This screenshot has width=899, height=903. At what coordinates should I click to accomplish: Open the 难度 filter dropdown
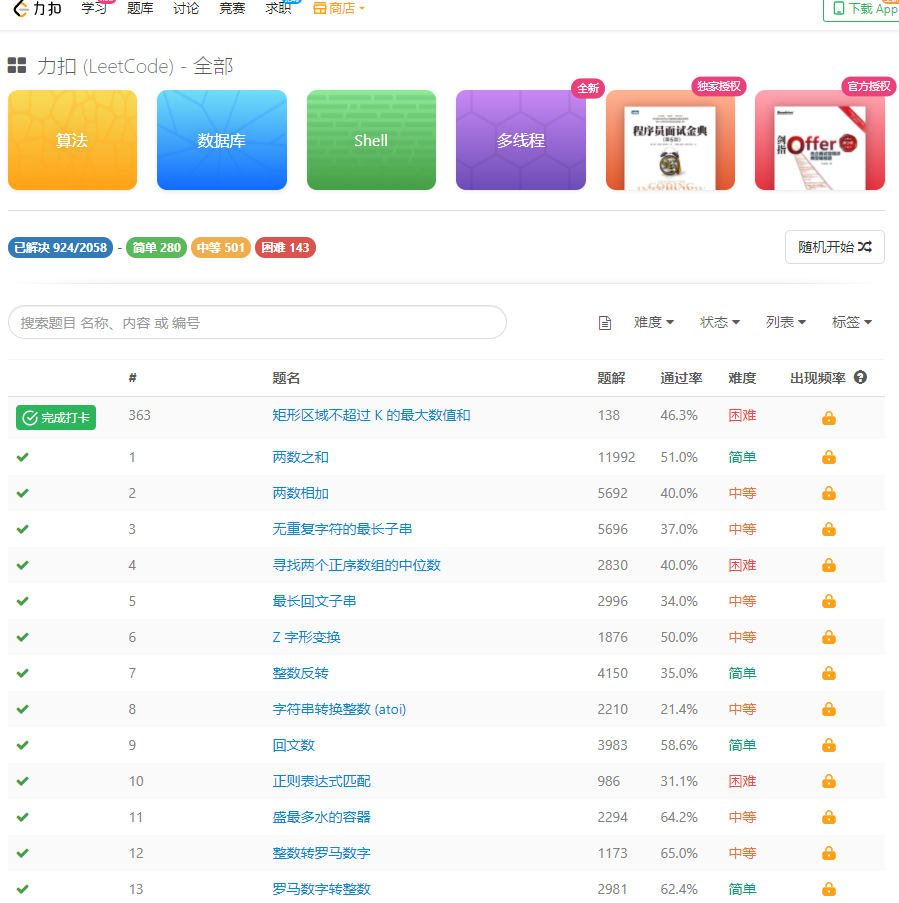tap(654, 322)
